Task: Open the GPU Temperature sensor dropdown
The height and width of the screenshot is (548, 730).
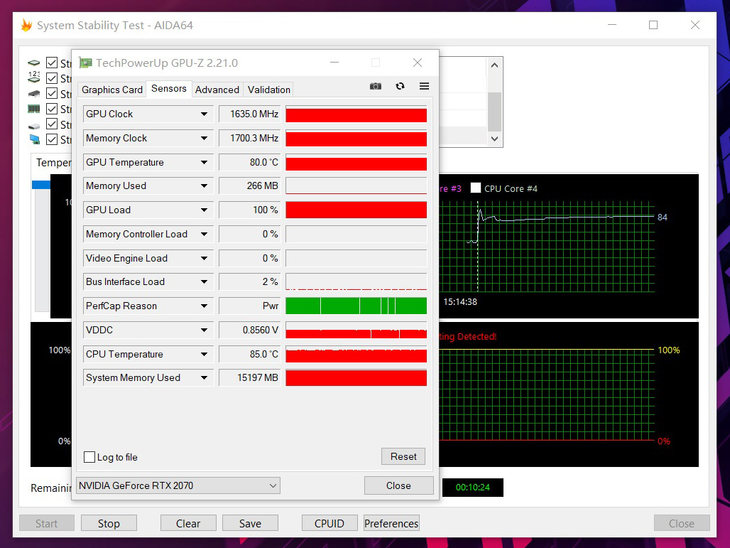Action: pyautogui.click(x=204, y=162)
